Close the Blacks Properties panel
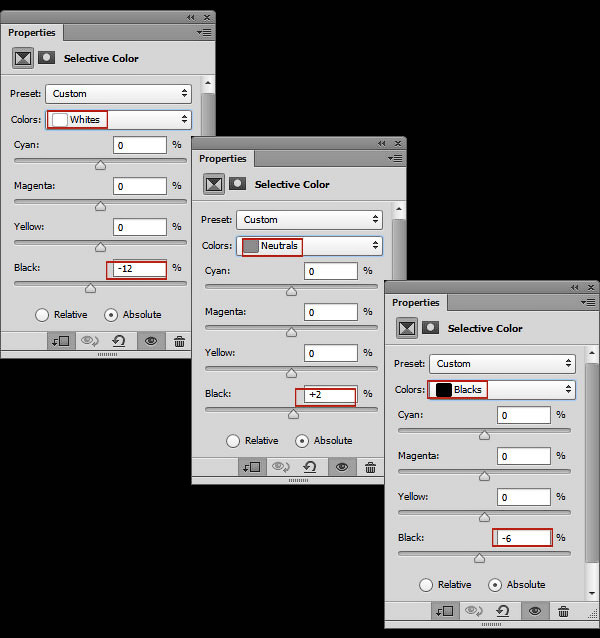The height and width of the screenshot is (638, 600). (591, 288)
